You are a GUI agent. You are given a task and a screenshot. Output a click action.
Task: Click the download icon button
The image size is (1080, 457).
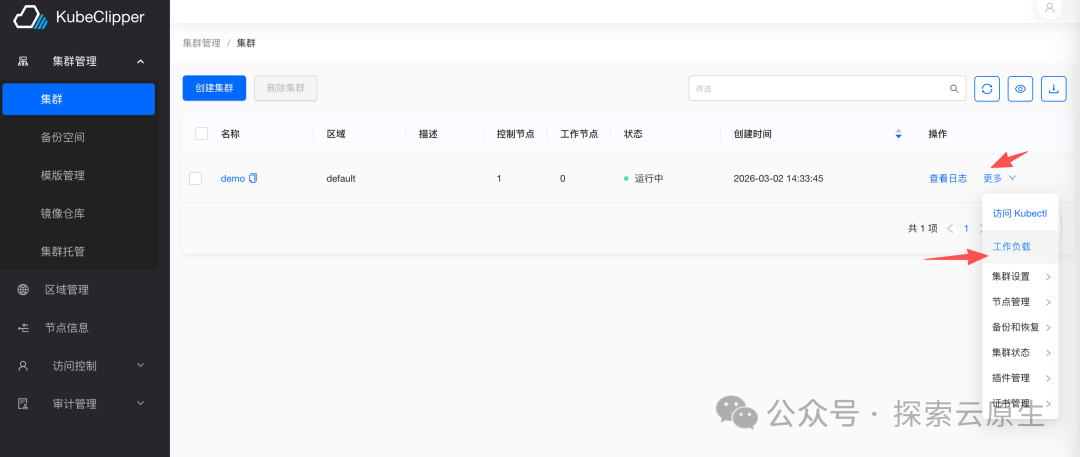point(1054,89)
